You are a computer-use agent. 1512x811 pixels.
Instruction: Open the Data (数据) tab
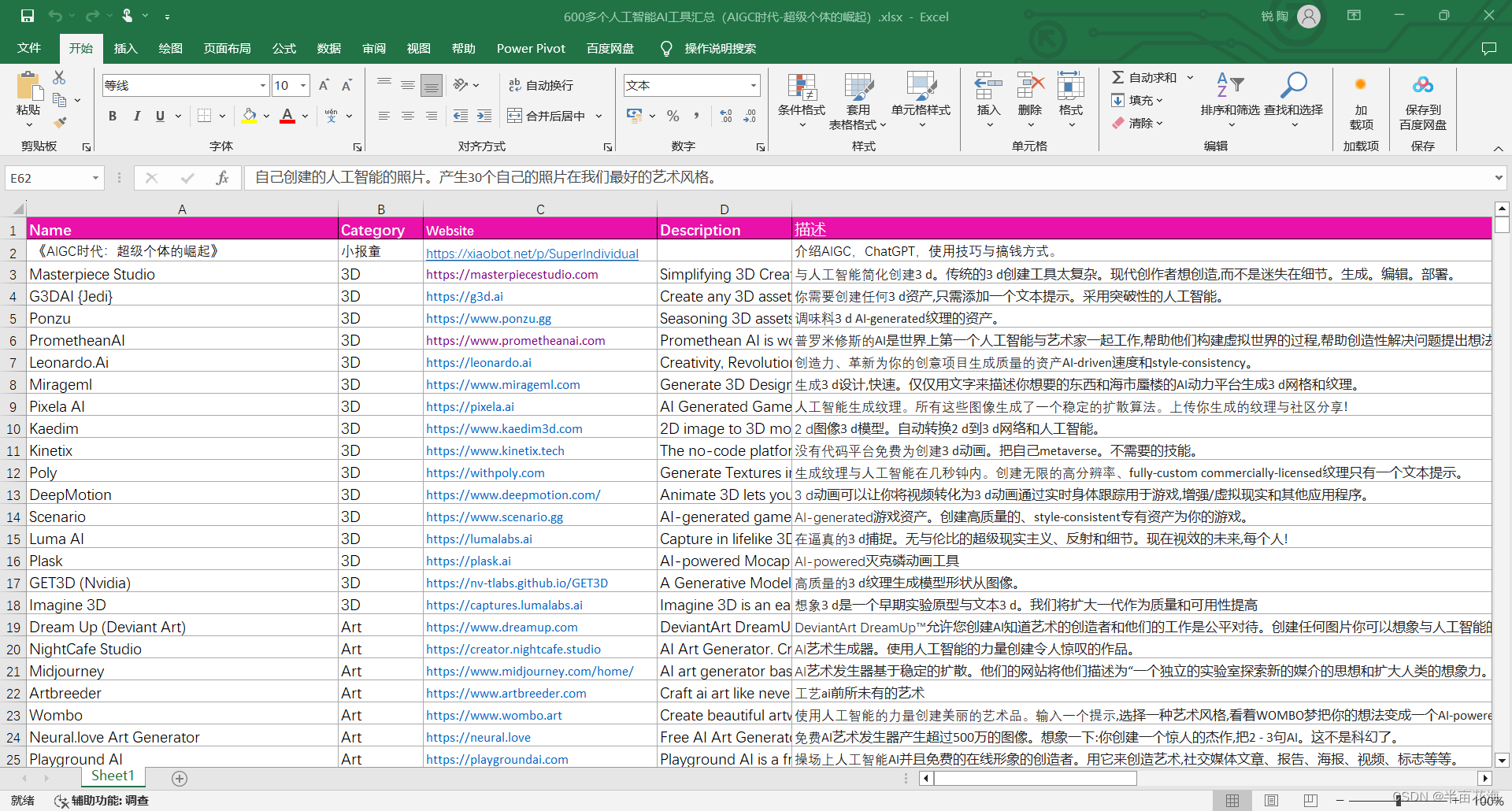coord(328,49)
